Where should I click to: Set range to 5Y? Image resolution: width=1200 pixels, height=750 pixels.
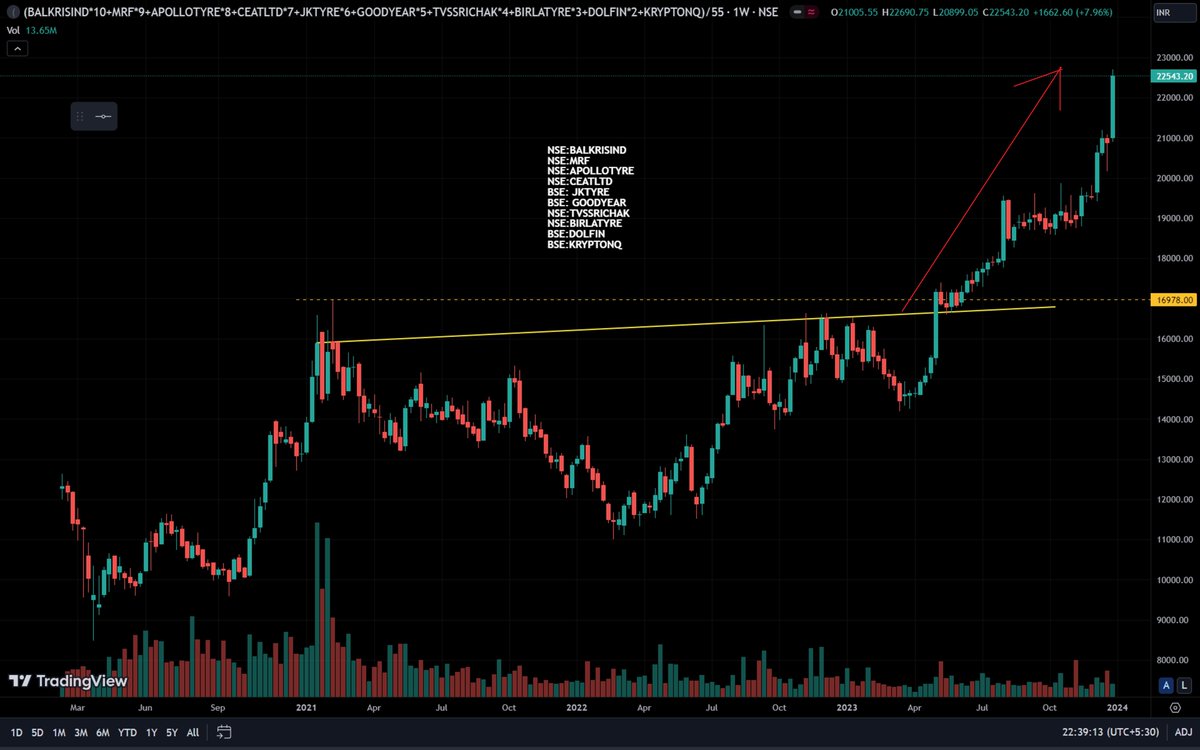click(x=171, y=732)
